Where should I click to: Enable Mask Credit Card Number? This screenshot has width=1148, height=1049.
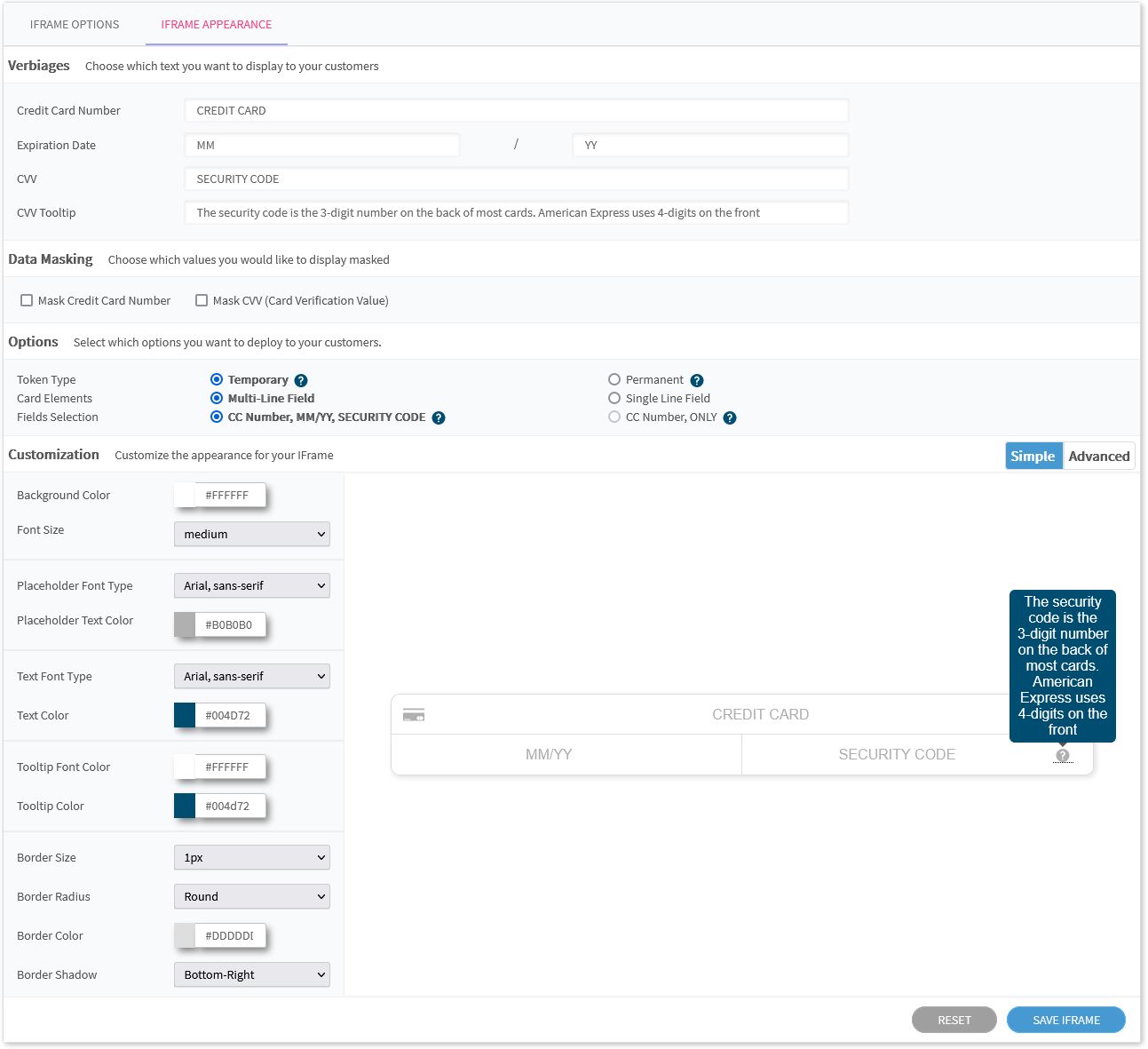tap(27, 300)
